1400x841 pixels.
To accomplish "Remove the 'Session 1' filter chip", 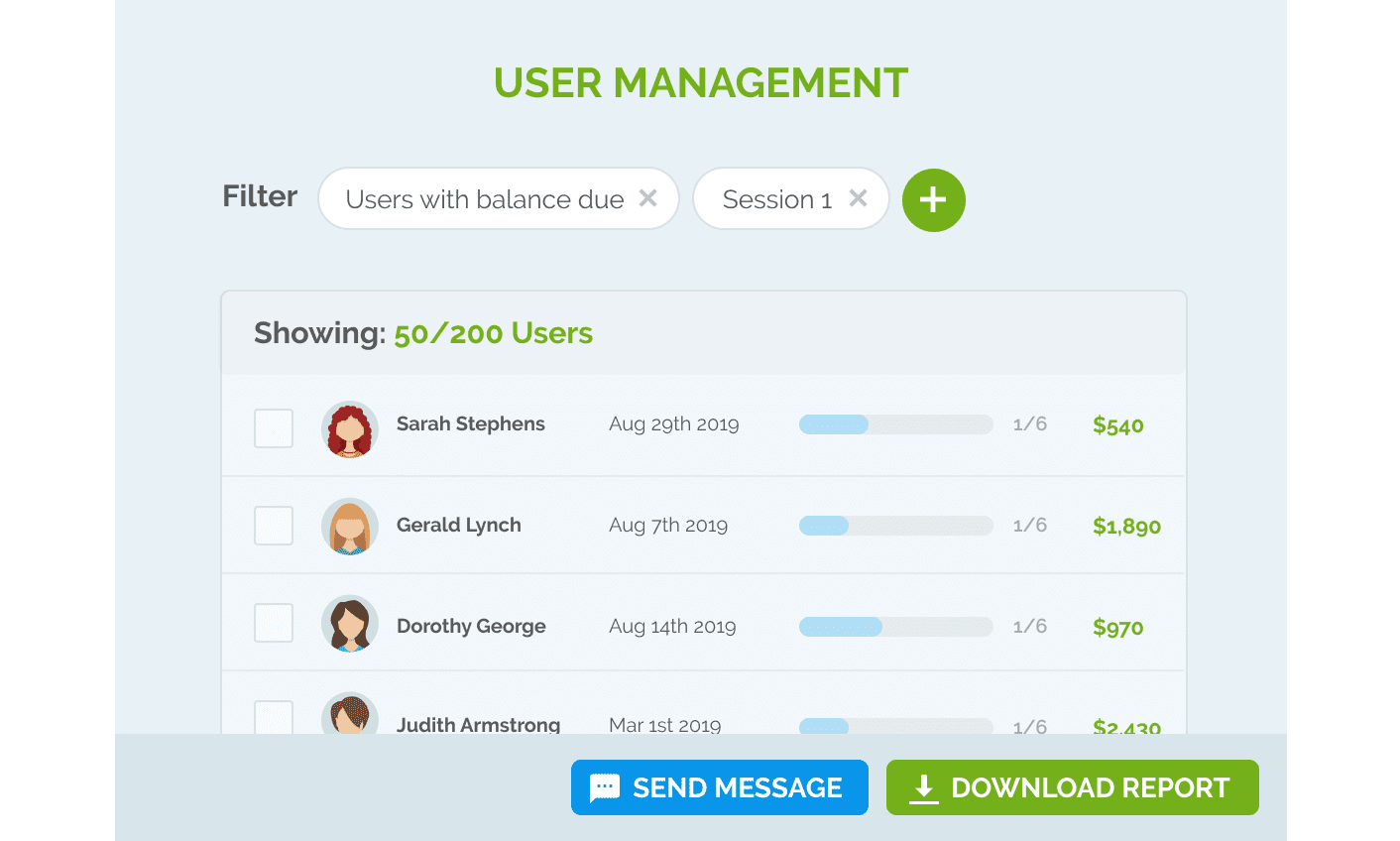I will [858, 198].
